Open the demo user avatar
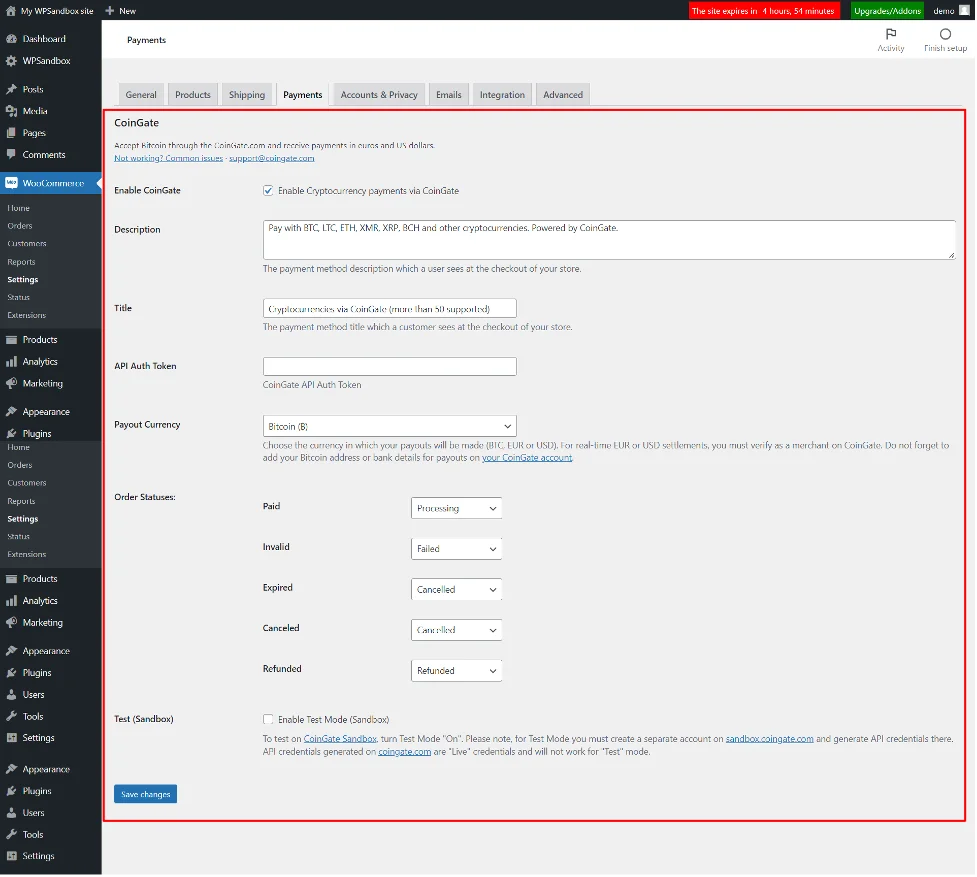 point(965,11)
